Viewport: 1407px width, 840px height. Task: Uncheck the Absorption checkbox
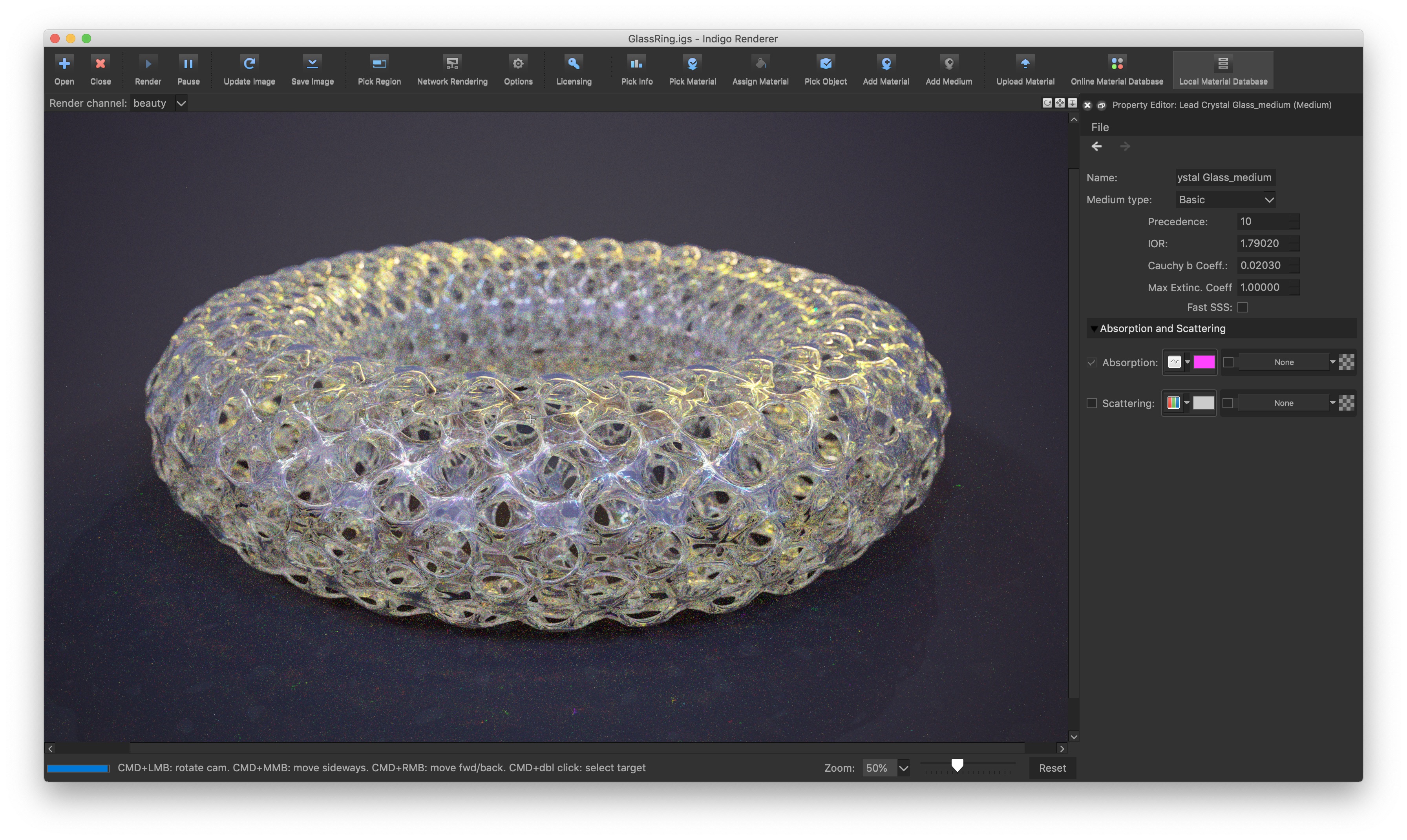coord(1091,362)
